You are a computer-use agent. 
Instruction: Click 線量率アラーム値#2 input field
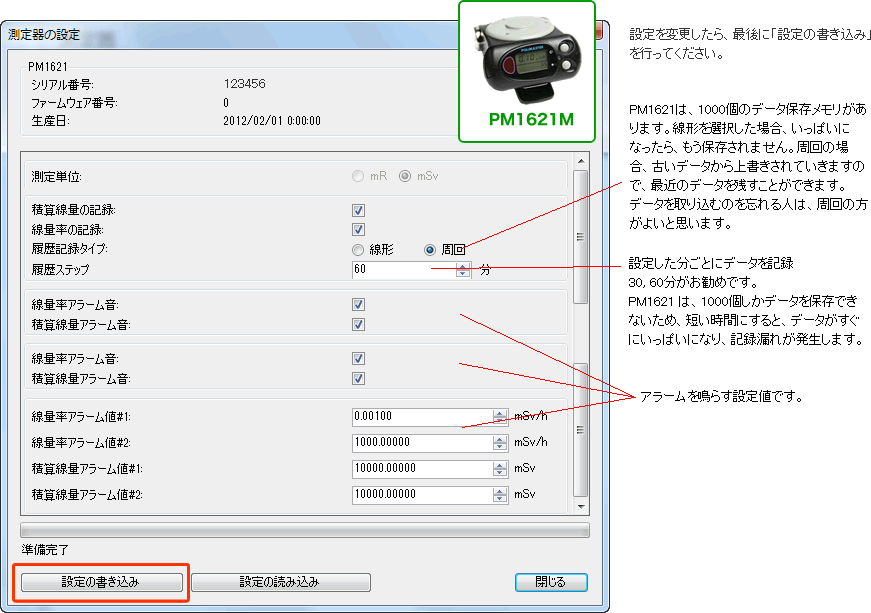pyautogui.click(x=422, y=443)
